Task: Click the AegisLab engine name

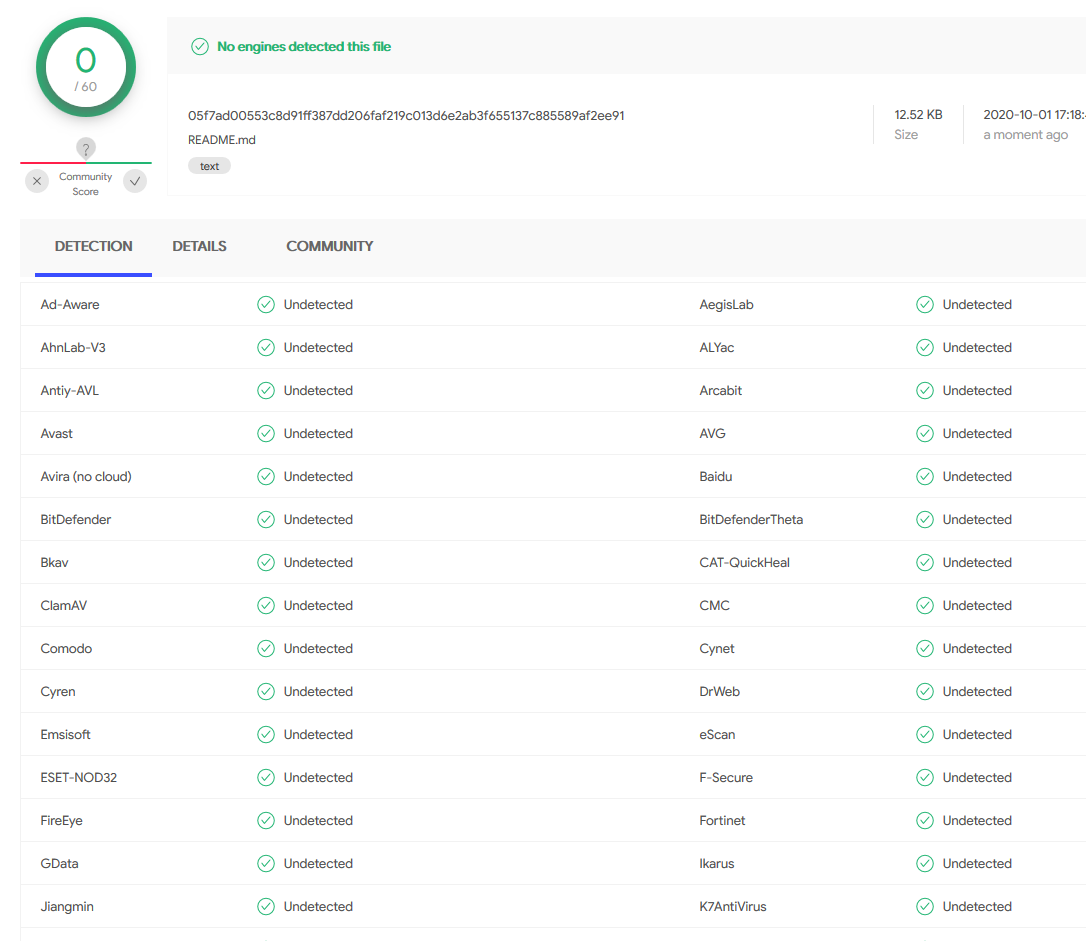Action: (727, 305)
